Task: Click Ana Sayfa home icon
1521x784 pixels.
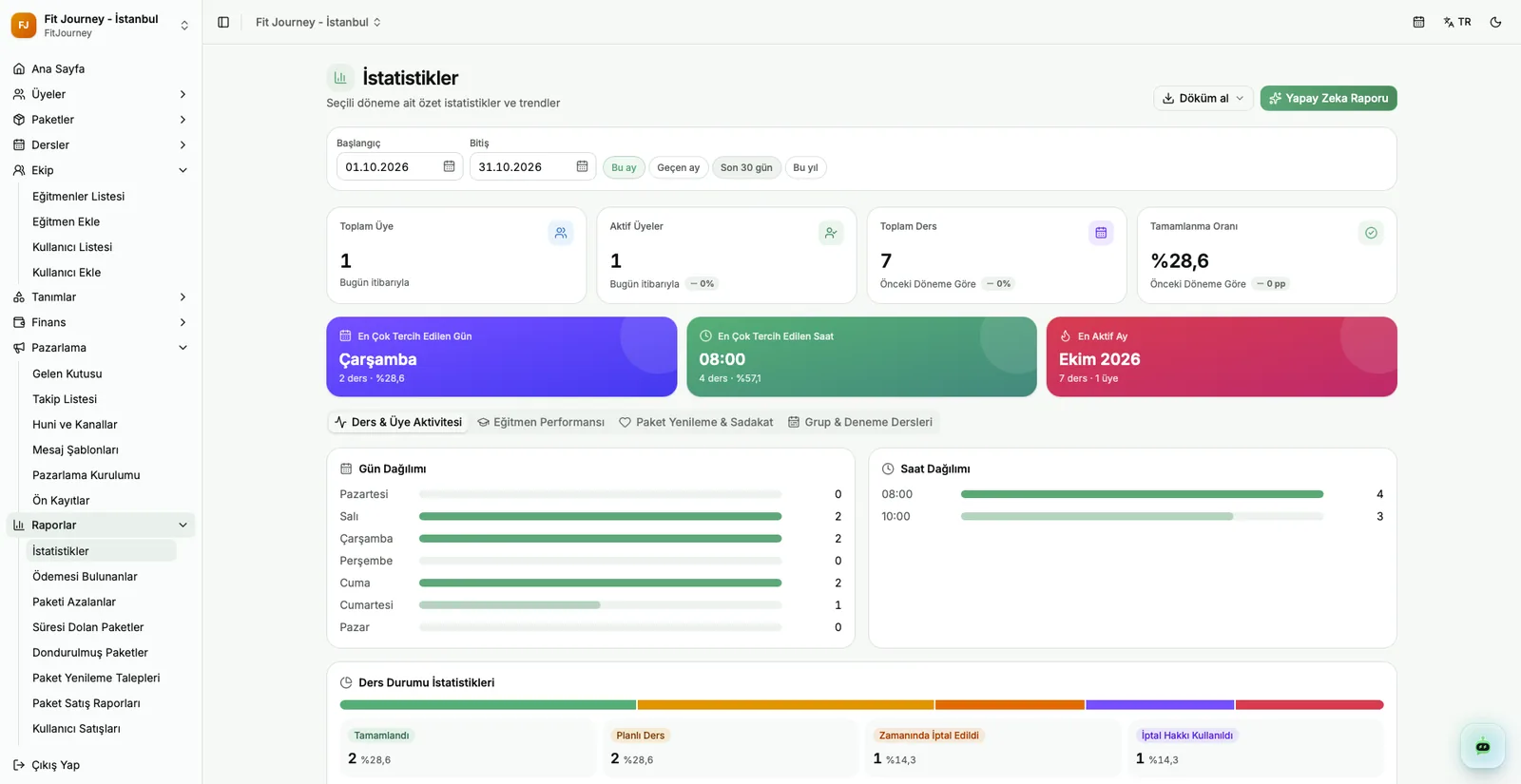Action: click(x=19, y=68)
